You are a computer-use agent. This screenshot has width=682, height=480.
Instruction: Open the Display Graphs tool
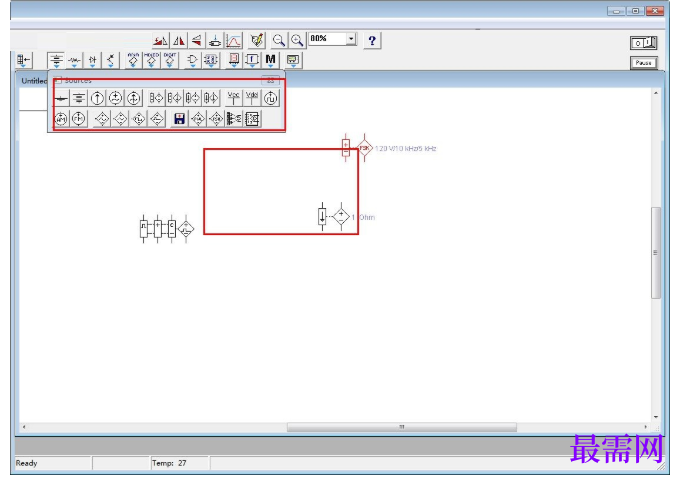(x=234, y=41)
